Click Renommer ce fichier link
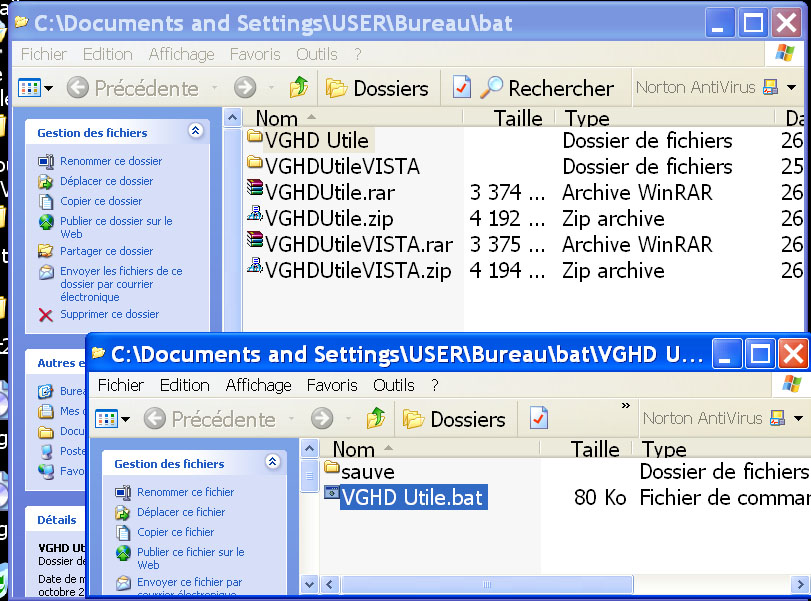 (185, 492)
